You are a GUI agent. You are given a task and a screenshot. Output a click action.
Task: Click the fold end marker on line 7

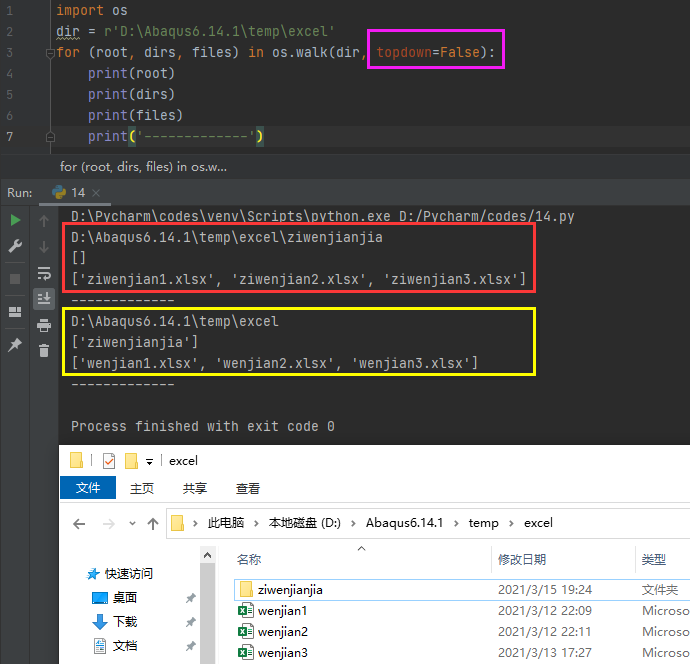(50, 137)
